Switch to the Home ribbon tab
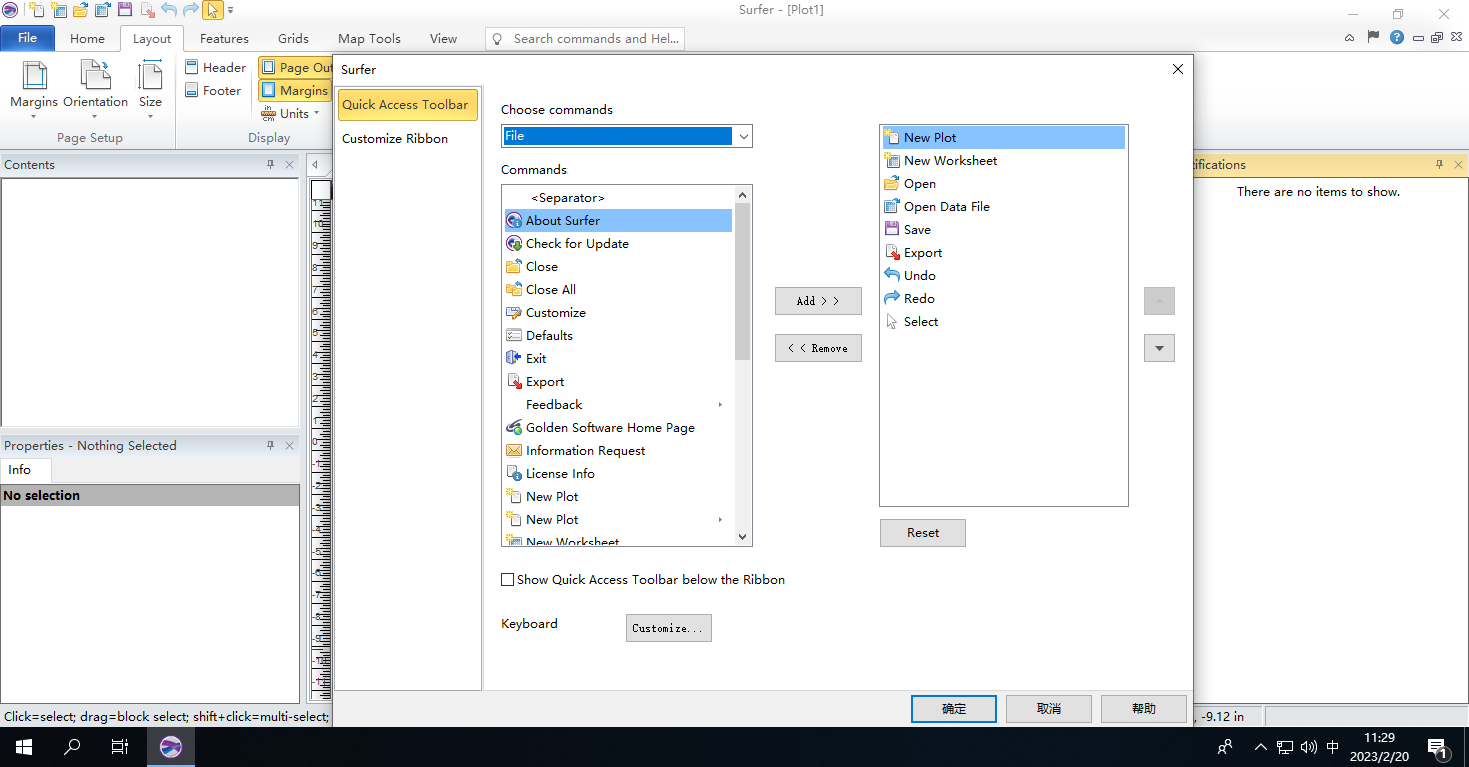The image size is (1469, 767). pos(87,38)
